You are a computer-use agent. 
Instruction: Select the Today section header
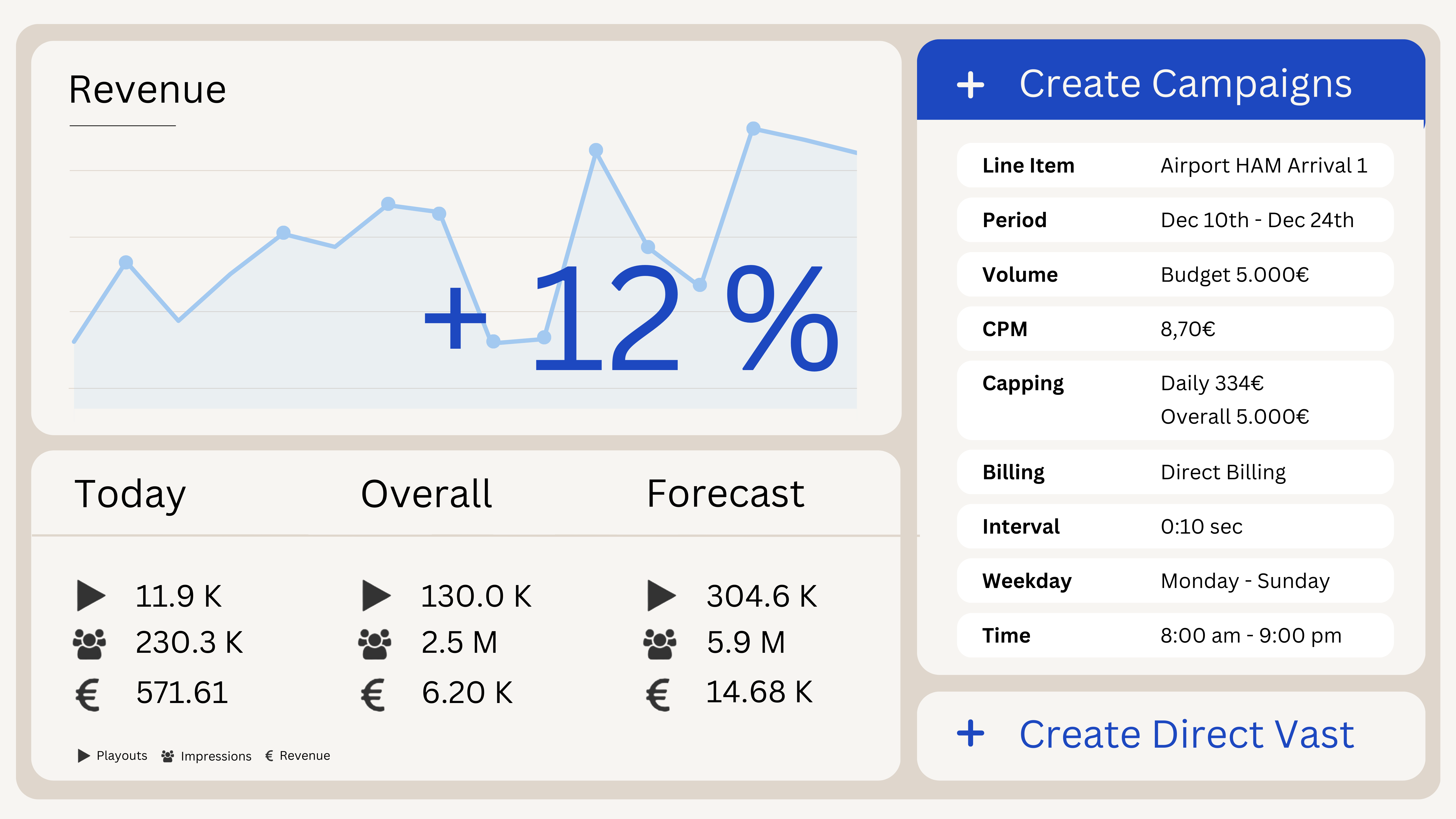[x=131, y=492]
